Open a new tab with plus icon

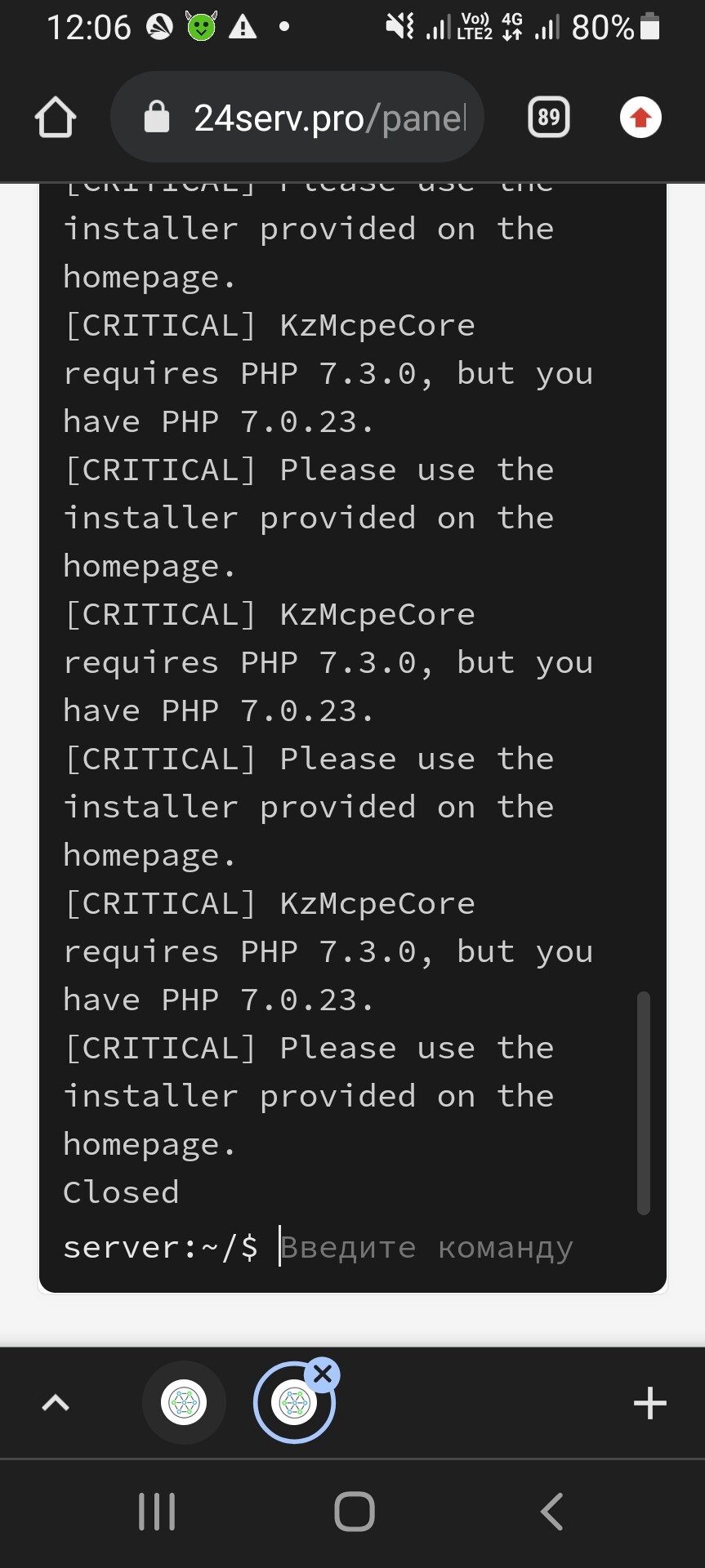tap(649, 1403)
